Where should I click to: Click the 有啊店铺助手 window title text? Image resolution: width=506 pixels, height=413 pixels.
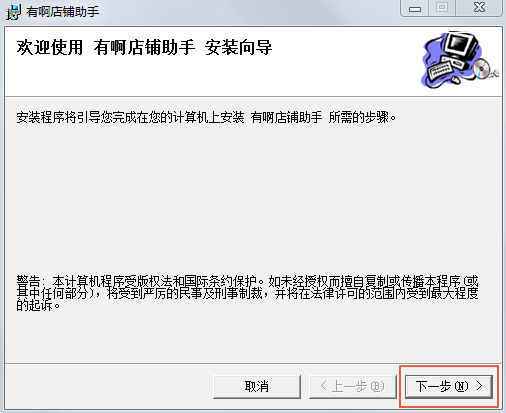pyautogui.click(x=62, y=12)
